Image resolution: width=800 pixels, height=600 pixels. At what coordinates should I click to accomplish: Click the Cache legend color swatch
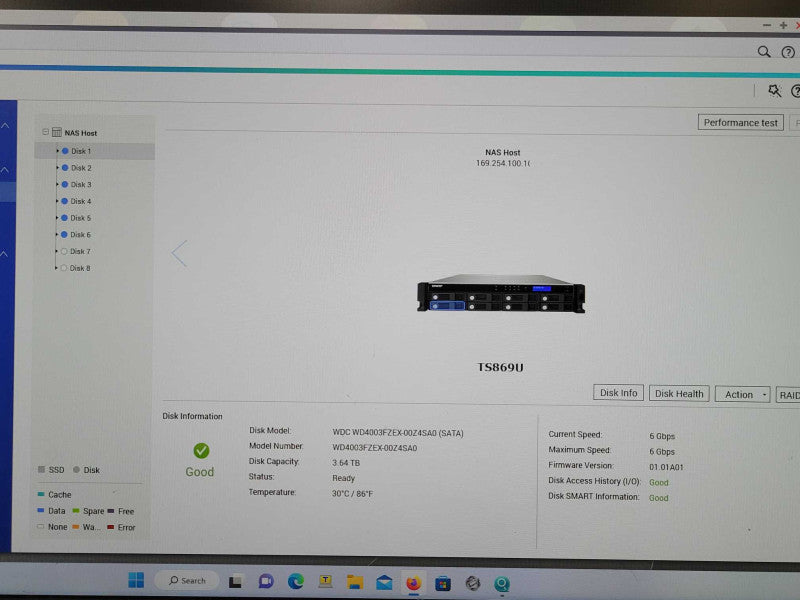click(41, 494)
